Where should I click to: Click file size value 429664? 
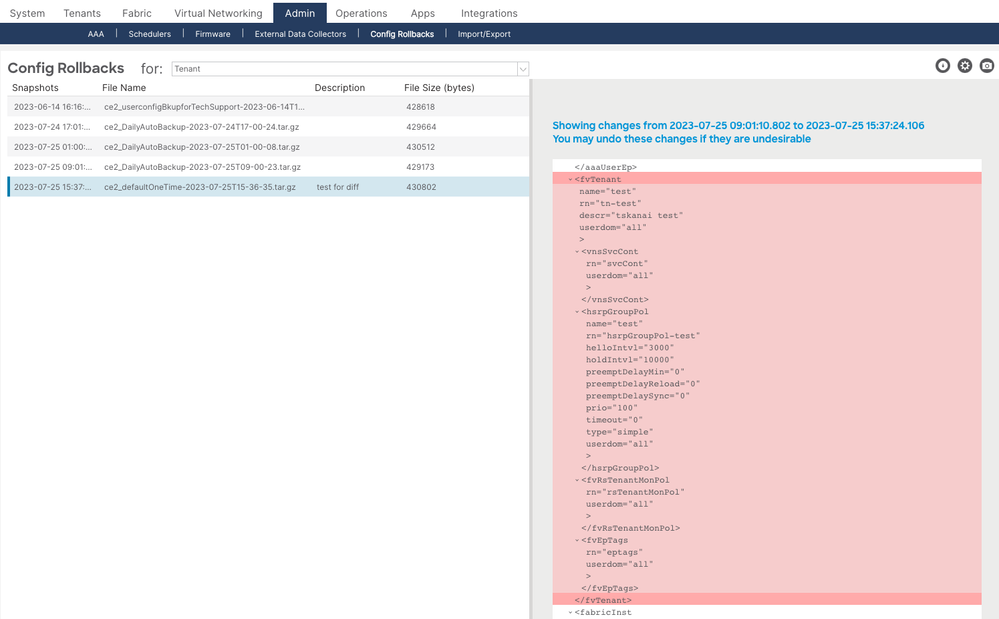421,127
